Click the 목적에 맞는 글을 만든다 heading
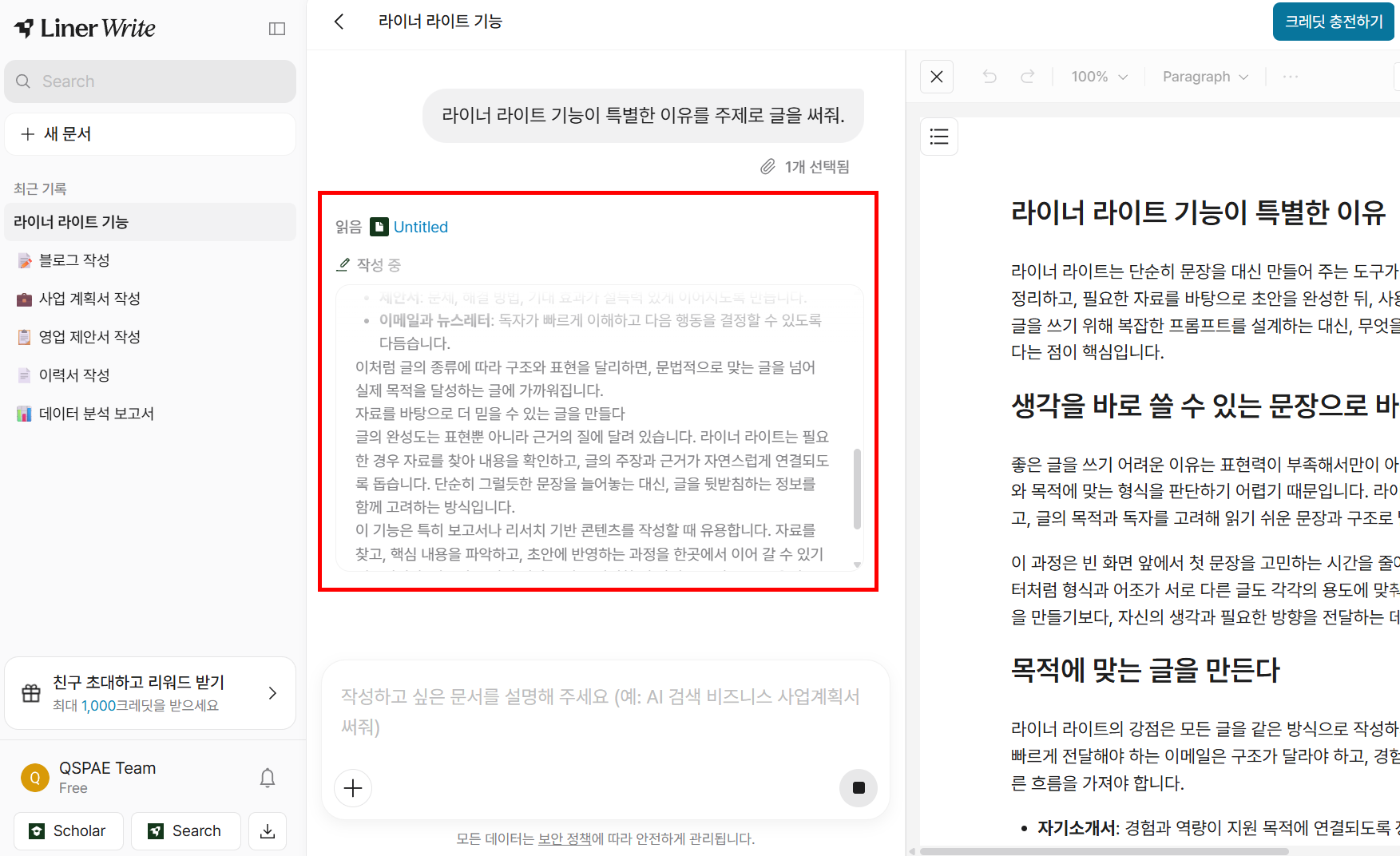 click(x=1145, y=670)
